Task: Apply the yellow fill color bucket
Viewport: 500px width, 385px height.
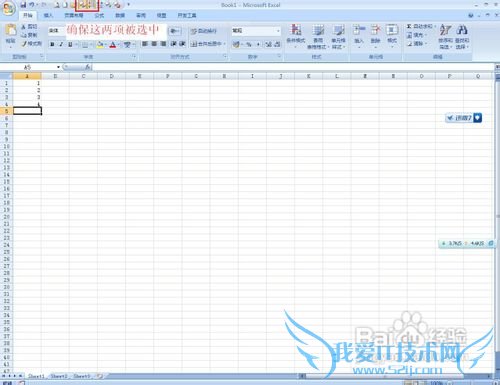Action: coord(100,44)
